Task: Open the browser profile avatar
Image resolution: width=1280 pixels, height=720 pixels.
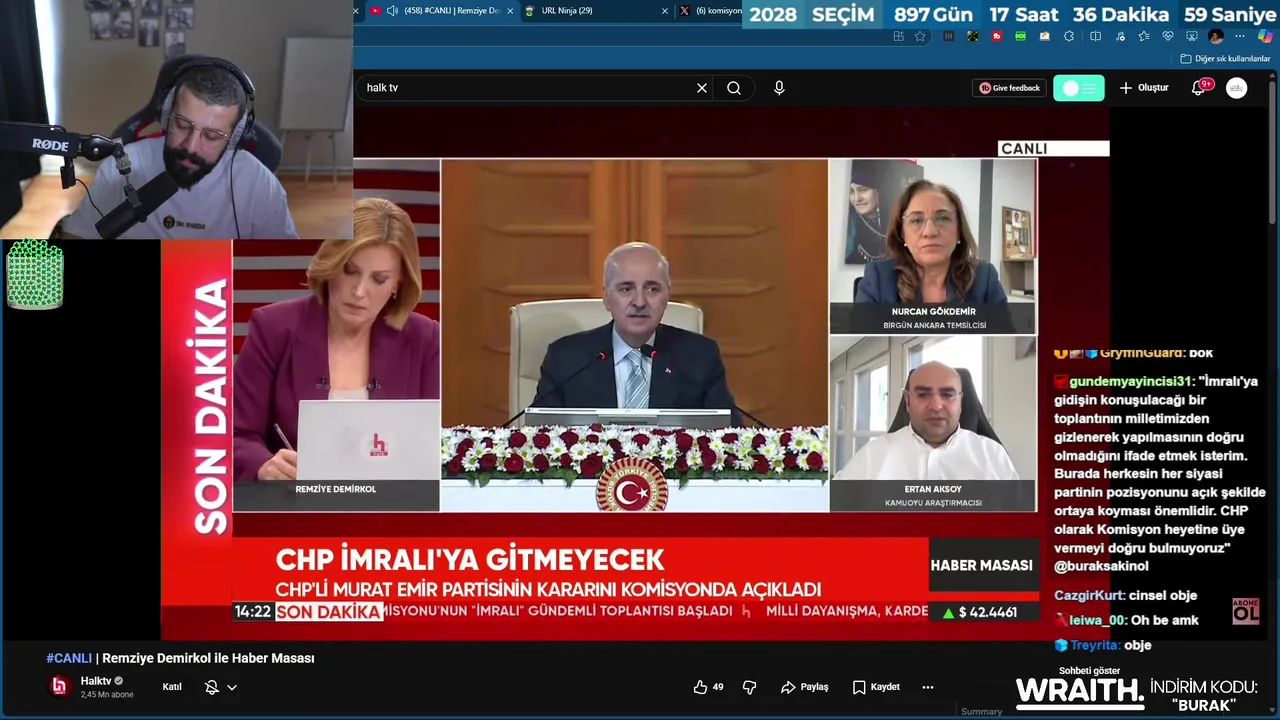Action: click(x=1216, y=36)
